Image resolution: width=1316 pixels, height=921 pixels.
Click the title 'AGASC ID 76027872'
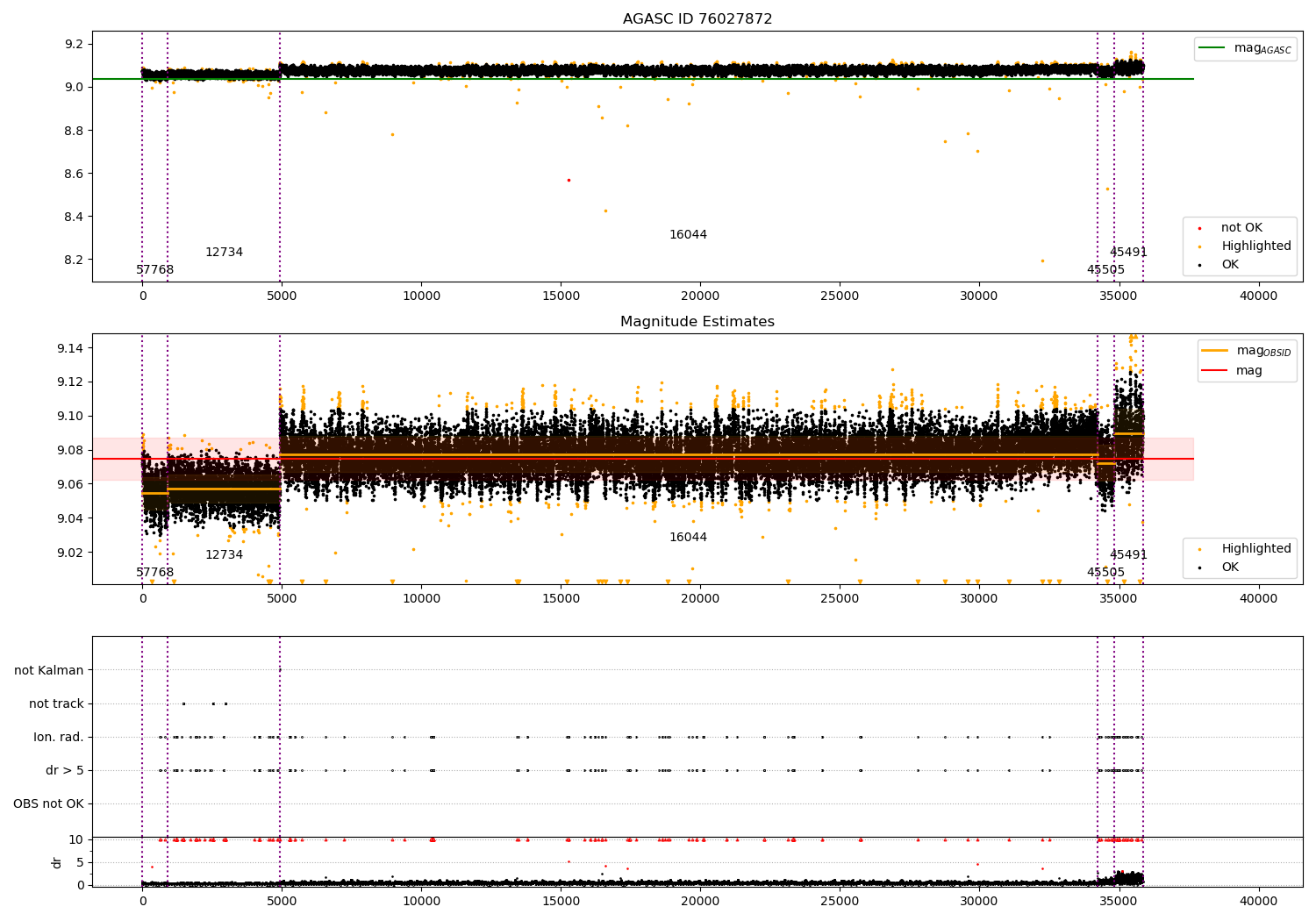[697, 19]
